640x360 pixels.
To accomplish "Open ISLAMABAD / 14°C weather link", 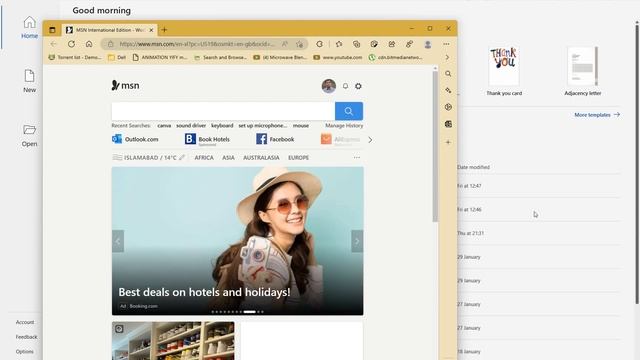I will 150,158.
